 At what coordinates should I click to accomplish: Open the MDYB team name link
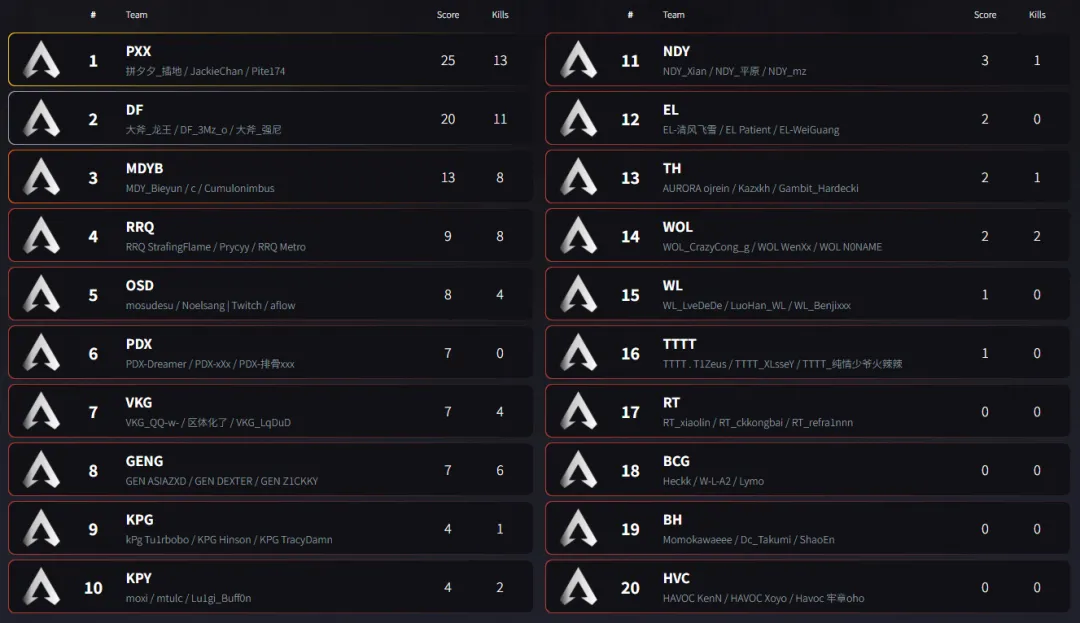144,168
